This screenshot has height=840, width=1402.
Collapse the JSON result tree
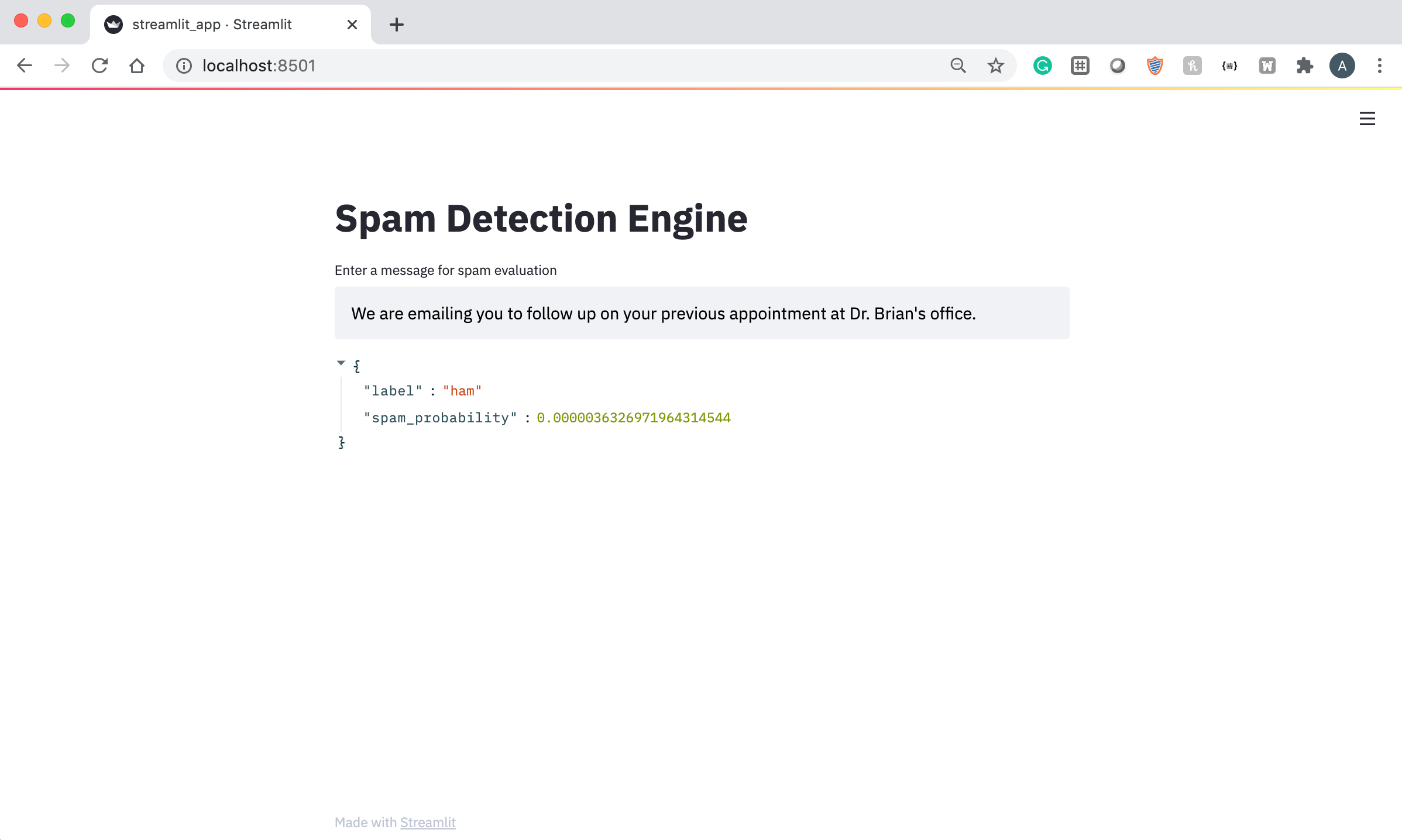(341, 363)
